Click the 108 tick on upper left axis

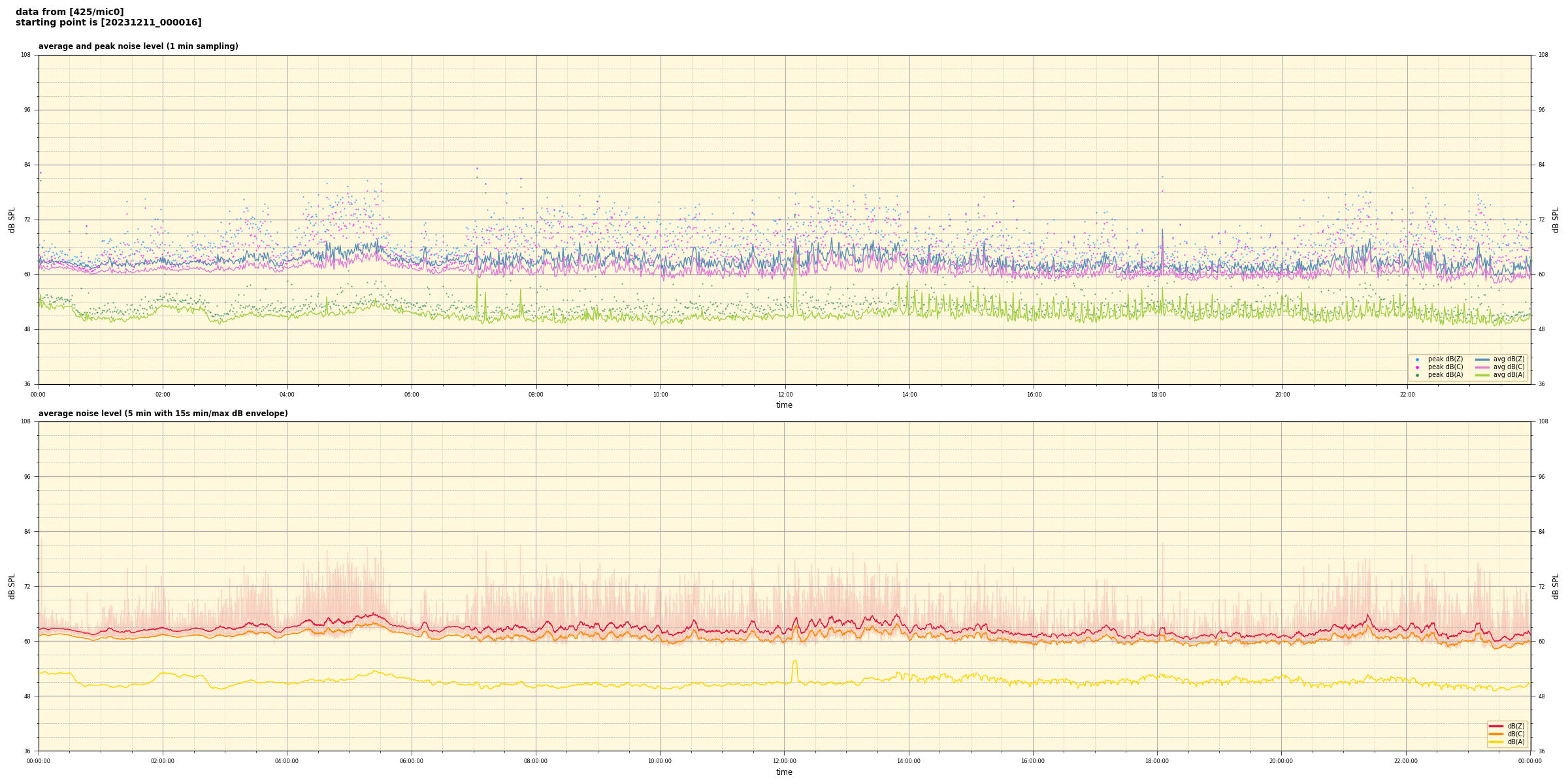coord(26,55)
